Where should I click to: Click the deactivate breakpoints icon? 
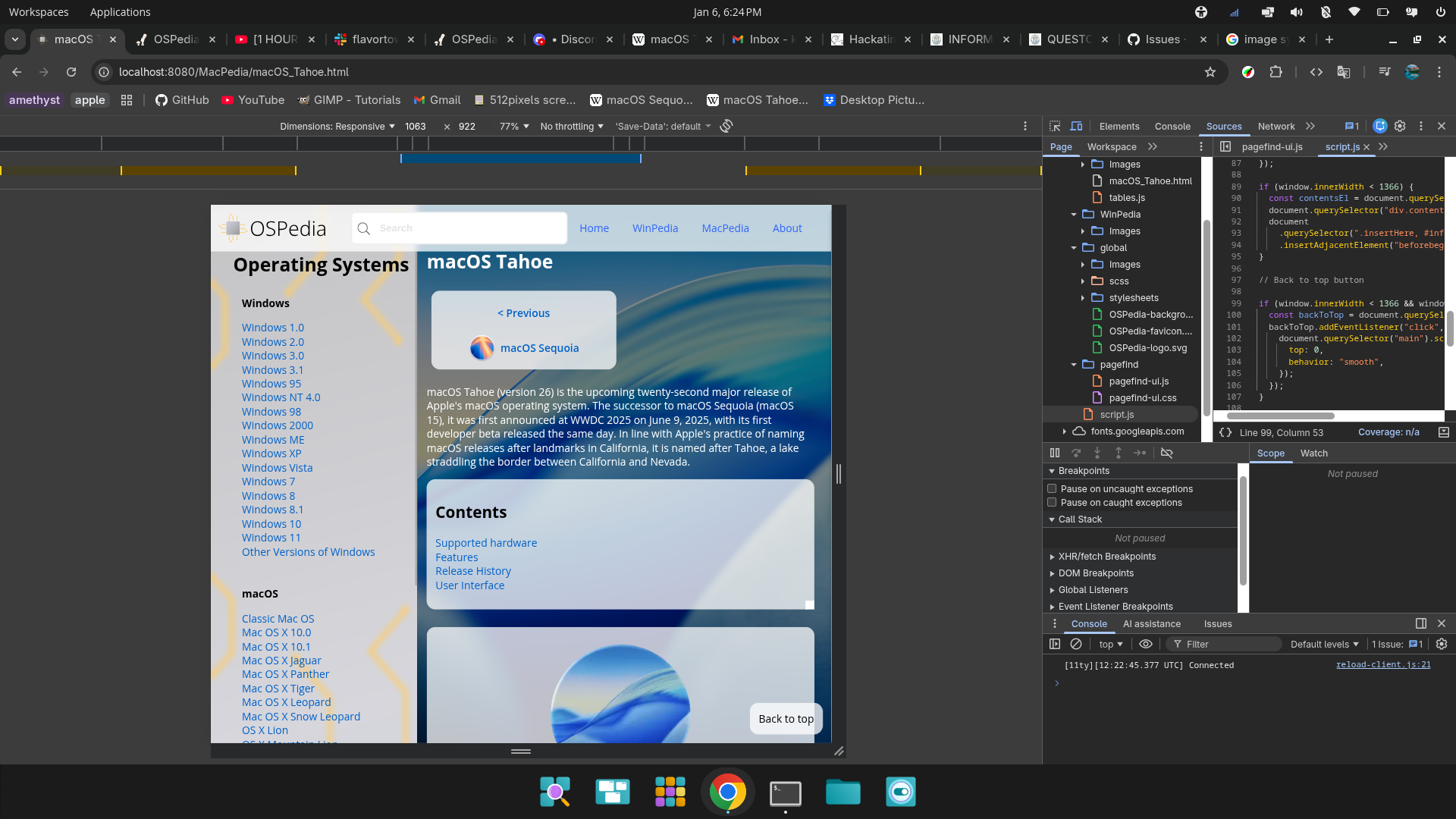coord(1167,453)
